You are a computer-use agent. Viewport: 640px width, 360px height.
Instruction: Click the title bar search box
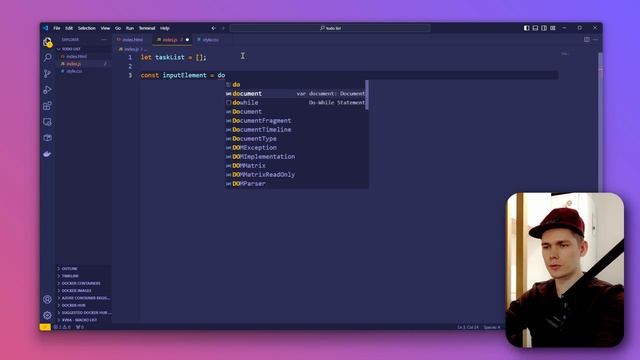coord(330,28)
